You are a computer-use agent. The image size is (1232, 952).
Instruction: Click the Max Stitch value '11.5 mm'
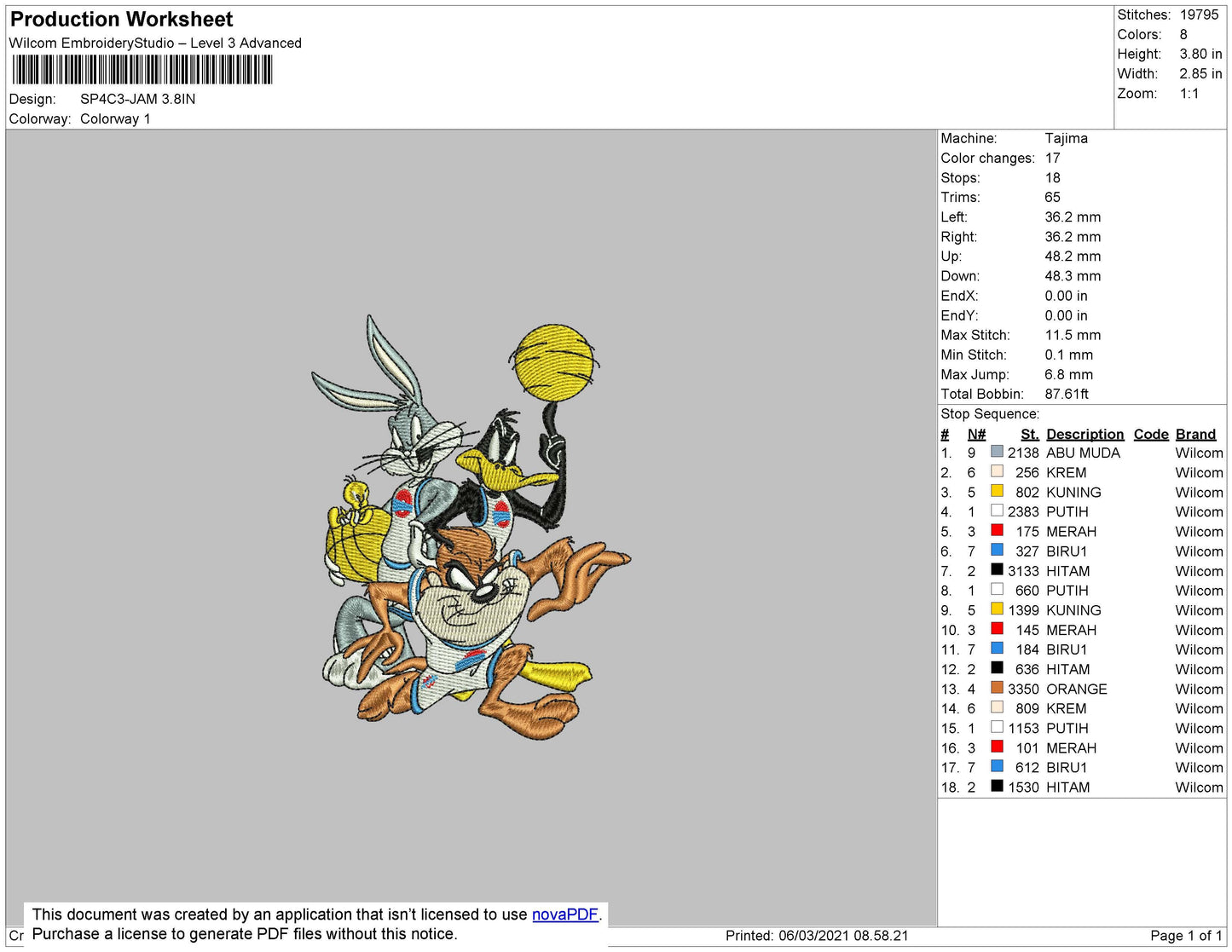click(x=1073, y=335)
